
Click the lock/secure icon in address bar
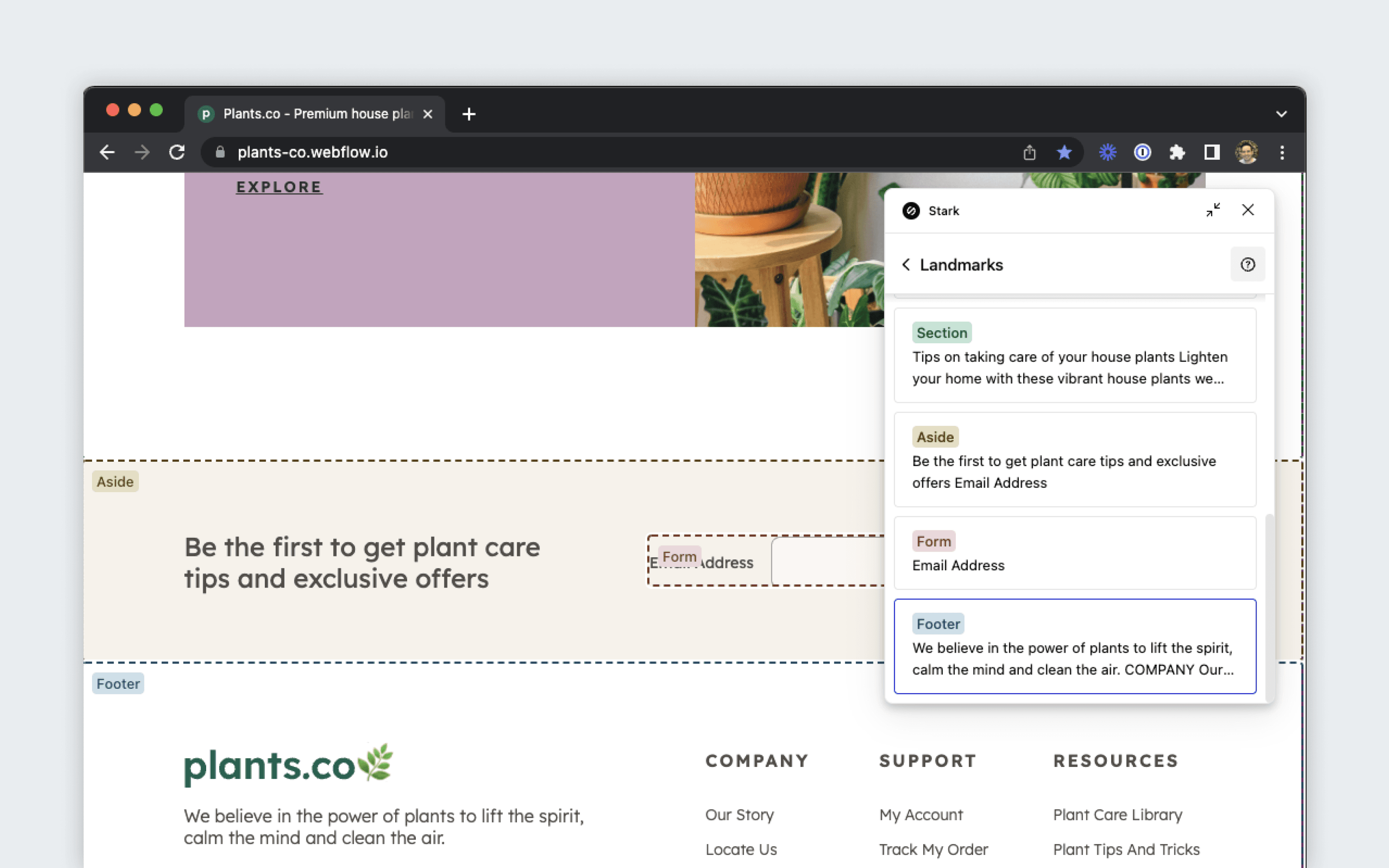tap(220, 152)
